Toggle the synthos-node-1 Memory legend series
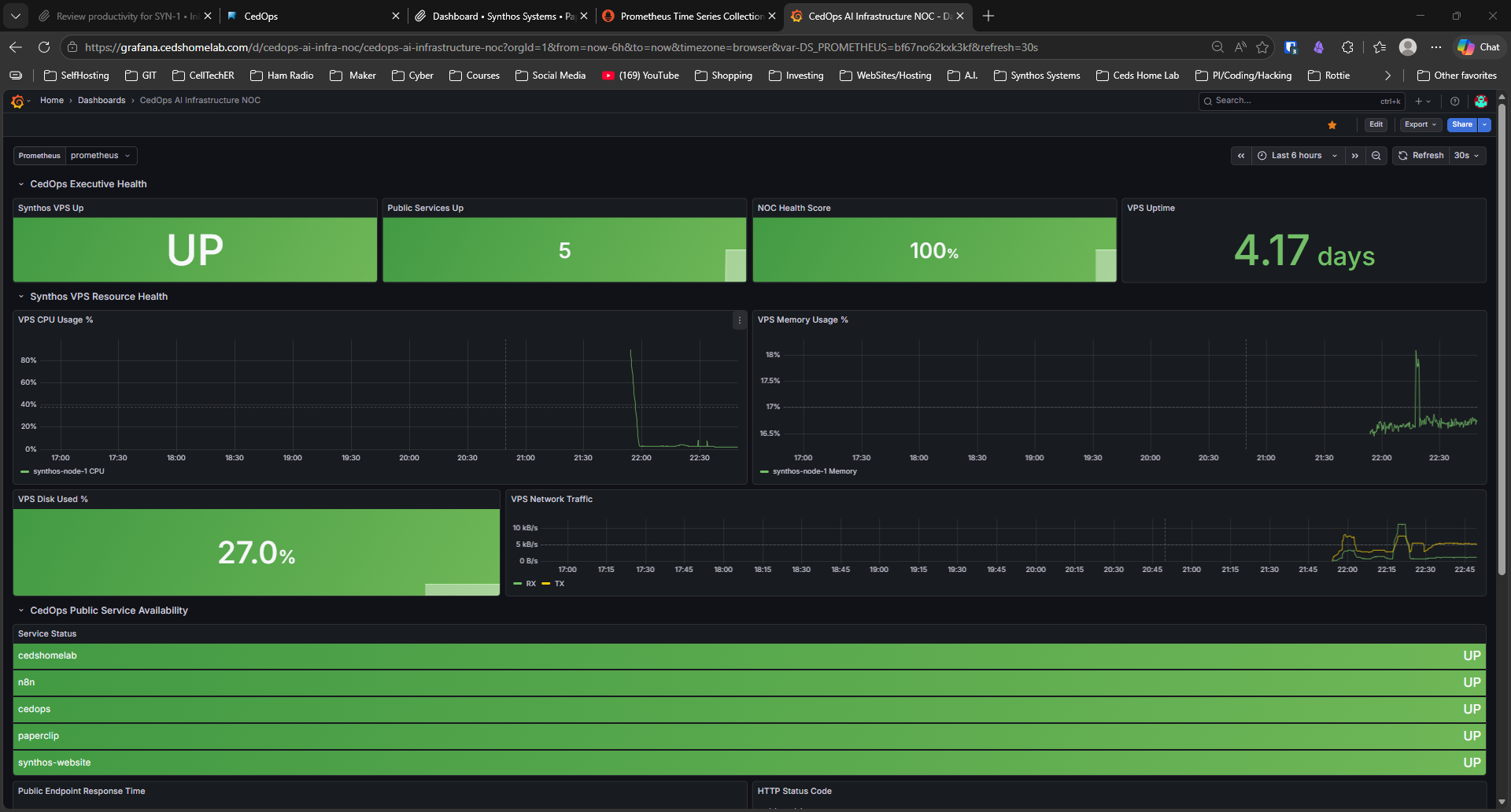Screen dimensions: 1511x812 tap(815, 471)
